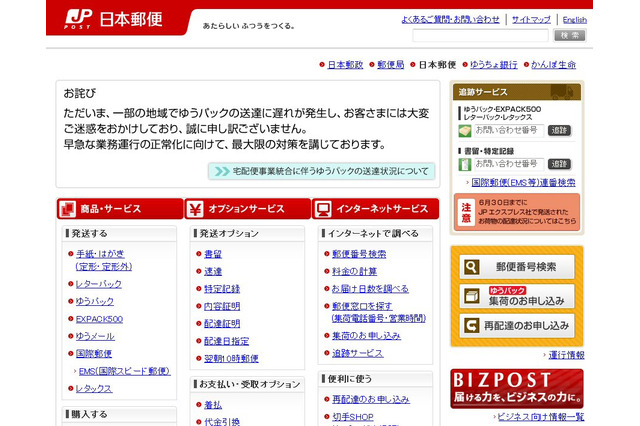Open 郵便局 in group navigation
This screenshot has height=426, width=640.
tap(391, 65)
